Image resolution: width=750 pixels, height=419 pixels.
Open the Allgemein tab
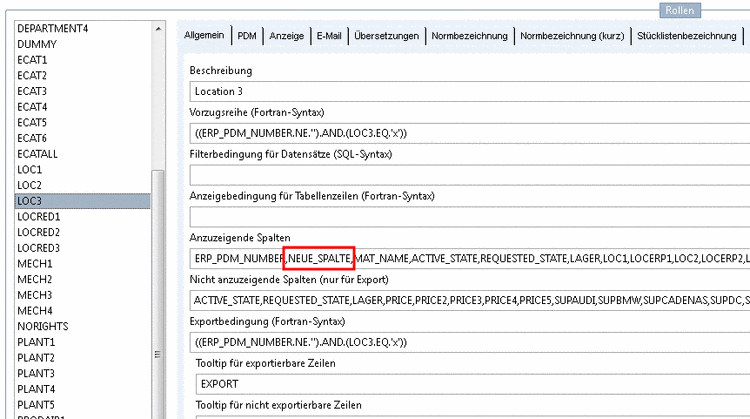(x=207, y=36)
